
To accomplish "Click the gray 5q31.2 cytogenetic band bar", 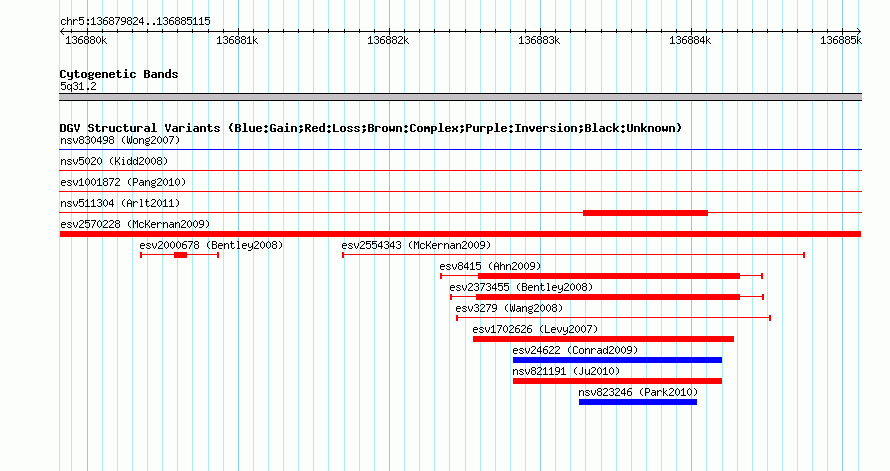I will pos(460,97).
